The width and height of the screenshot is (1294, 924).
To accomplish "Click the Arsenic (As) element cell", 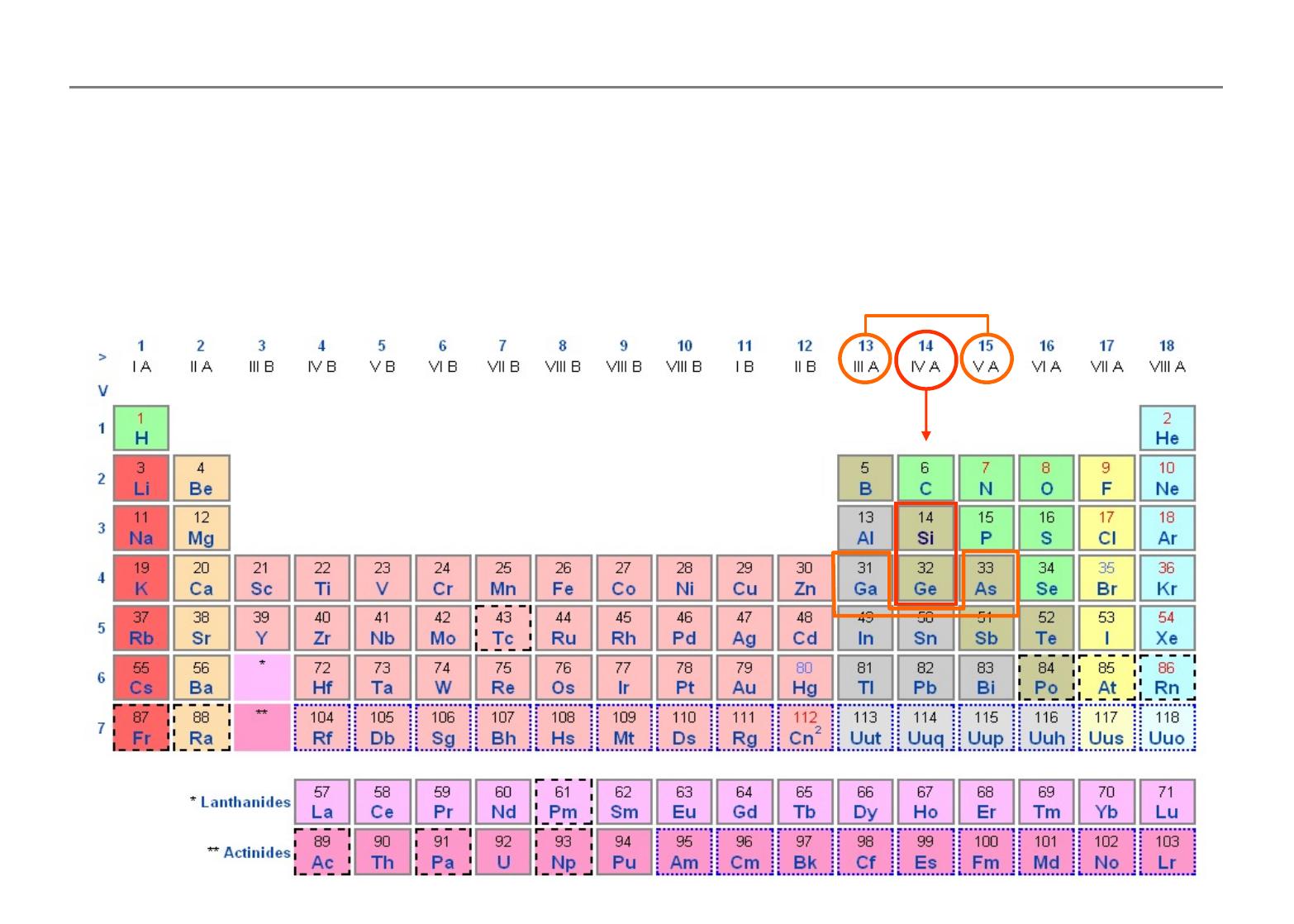I will point(986,579).
